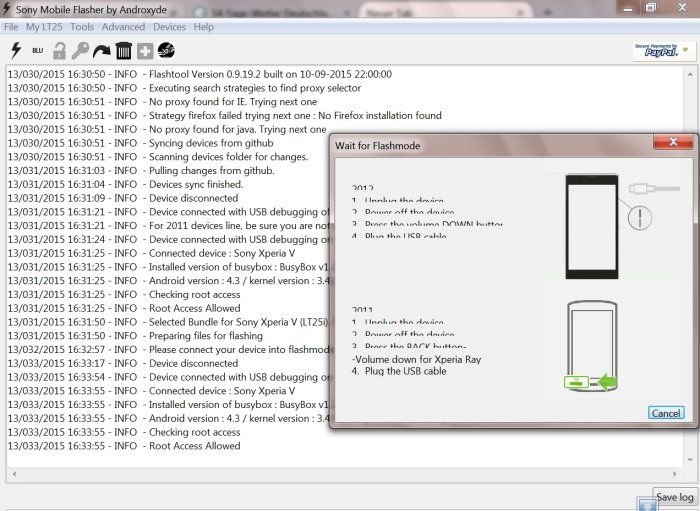Click log line 'Selected Bundle for Sony Xperia V'
The width and height of the screenshot is (700, 511).
click(168, 322)
